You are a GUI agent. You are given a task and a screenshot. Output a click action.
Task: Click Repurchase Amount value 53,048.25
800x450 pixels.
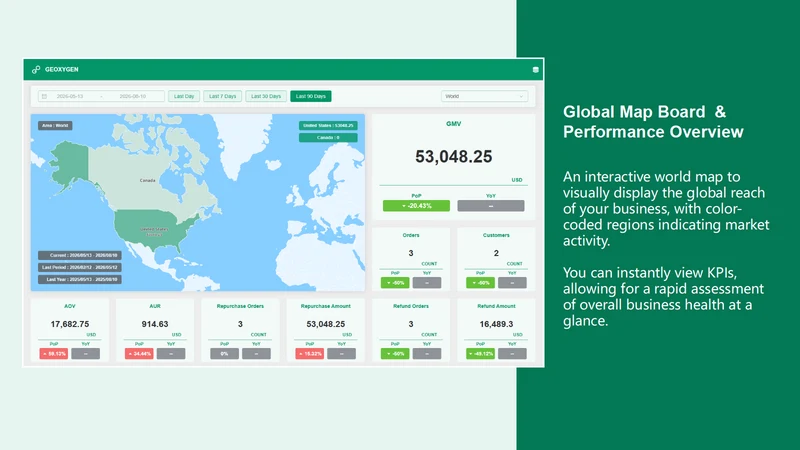click(326, 324)
